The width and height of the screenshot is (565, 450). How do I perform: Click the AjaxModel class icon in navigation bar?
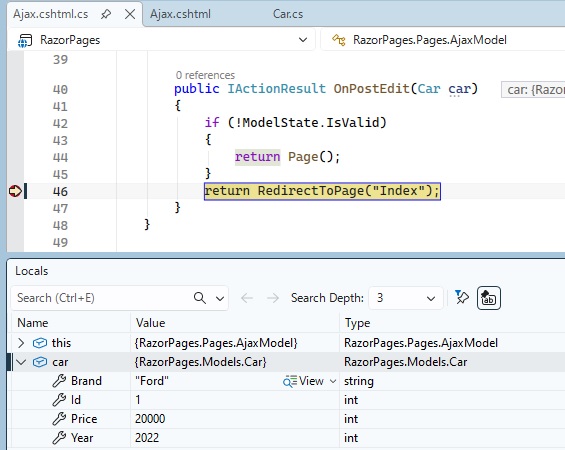click(x=339, y=40)
